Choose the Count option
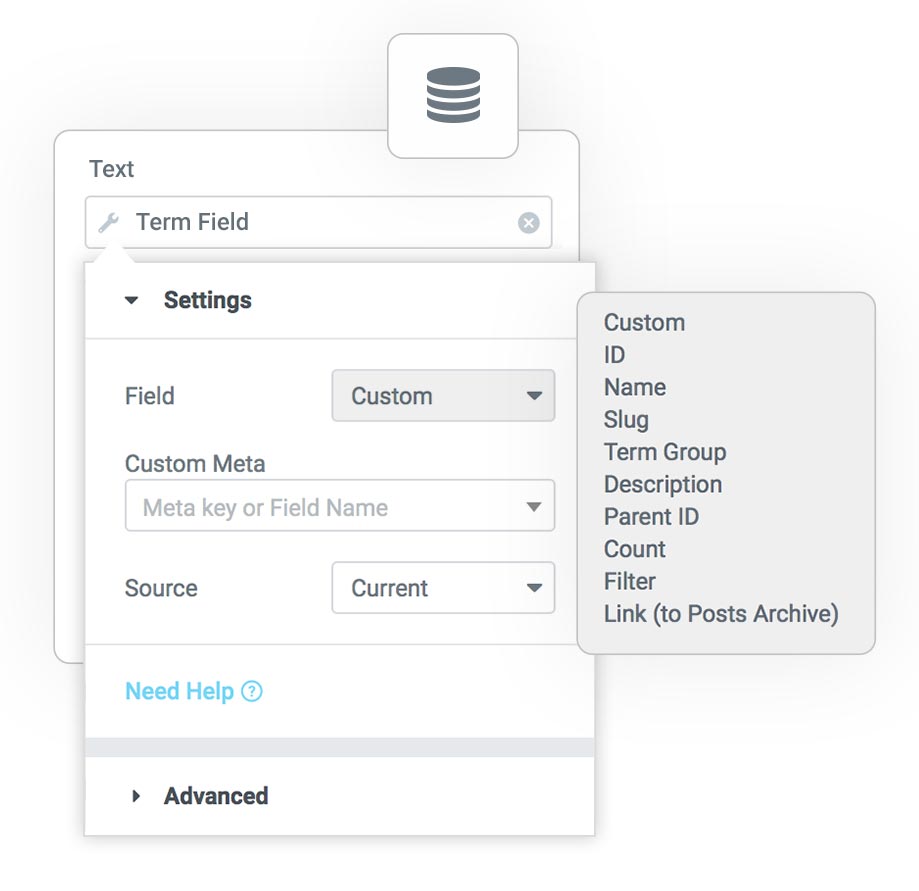This screenshot has height=891, width=919. (634, 549)
